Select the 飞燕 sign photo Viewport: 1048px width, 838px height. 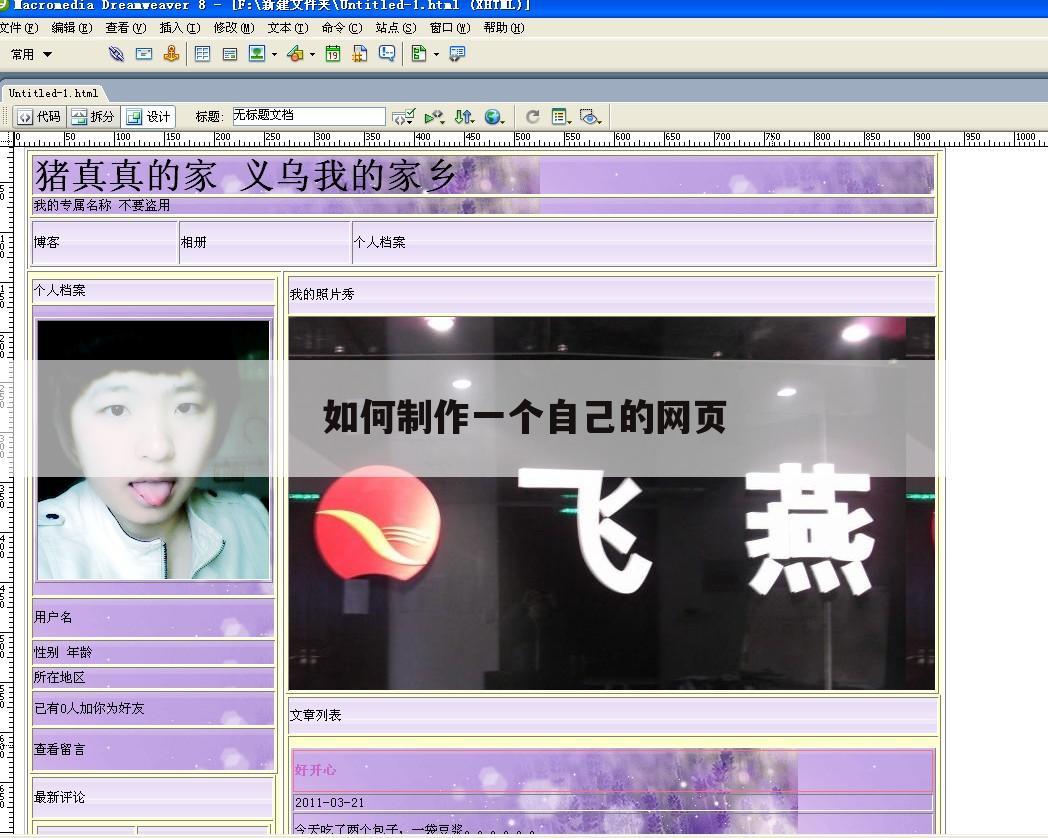(x=612, y=503)
